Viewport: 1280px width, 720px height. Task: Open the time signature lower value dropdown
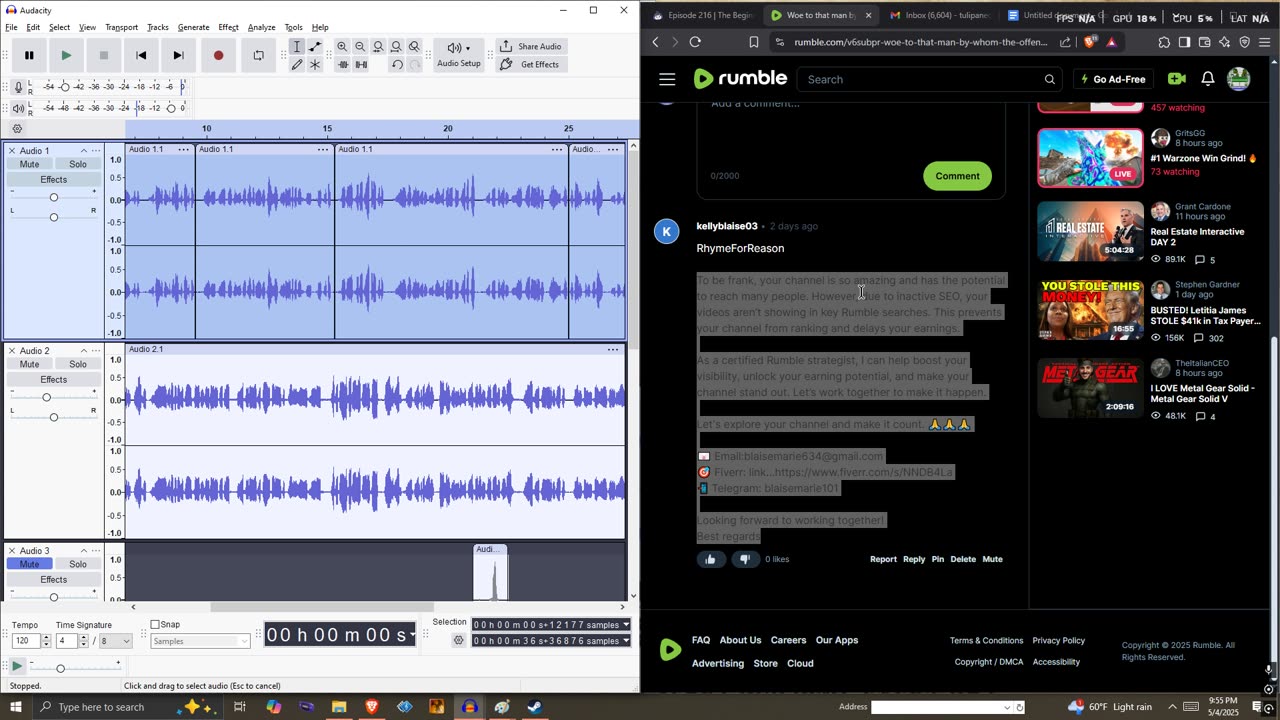click(116, 641)
